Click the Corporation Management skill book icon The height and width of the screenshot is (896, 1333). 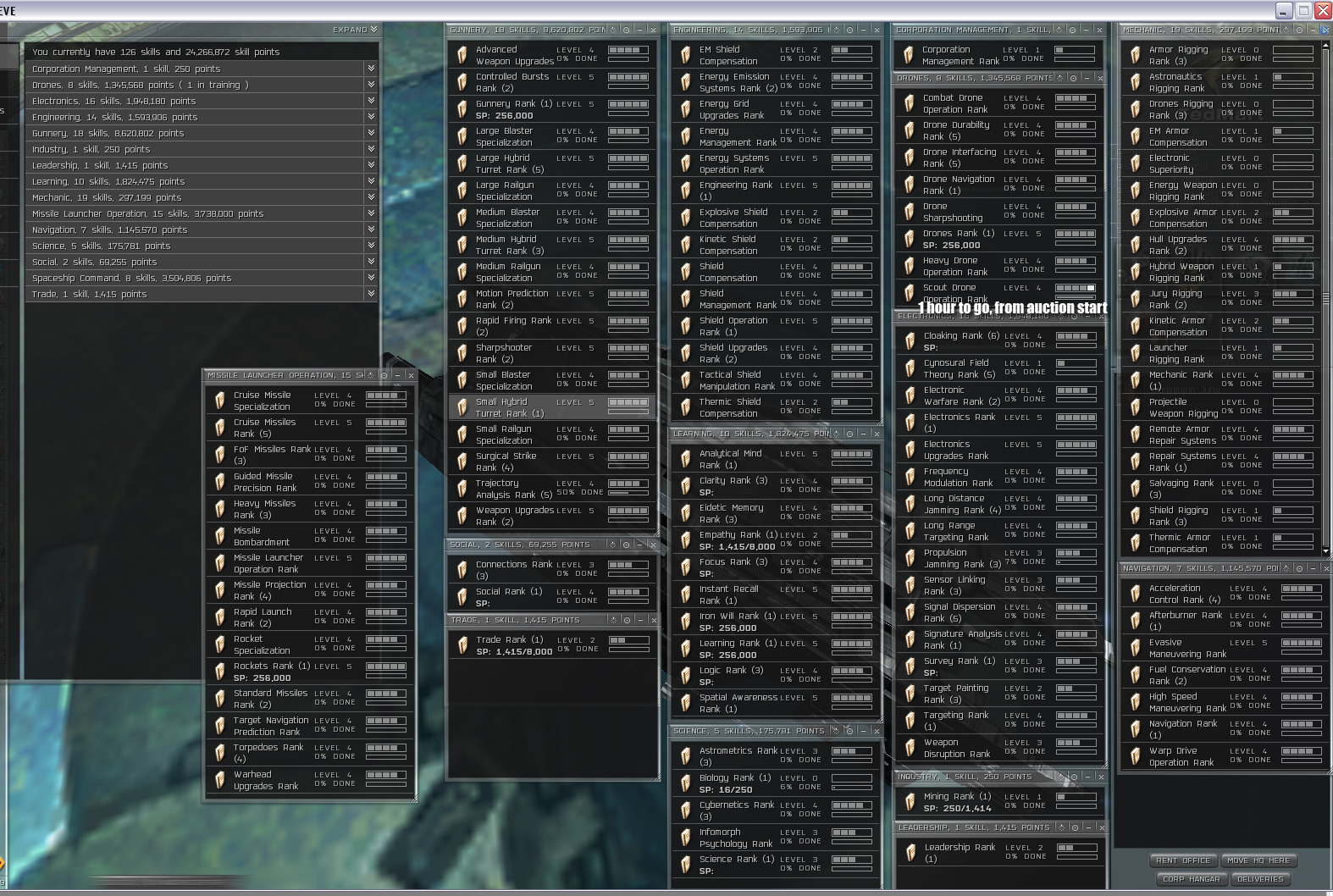(x=909, y=55)
